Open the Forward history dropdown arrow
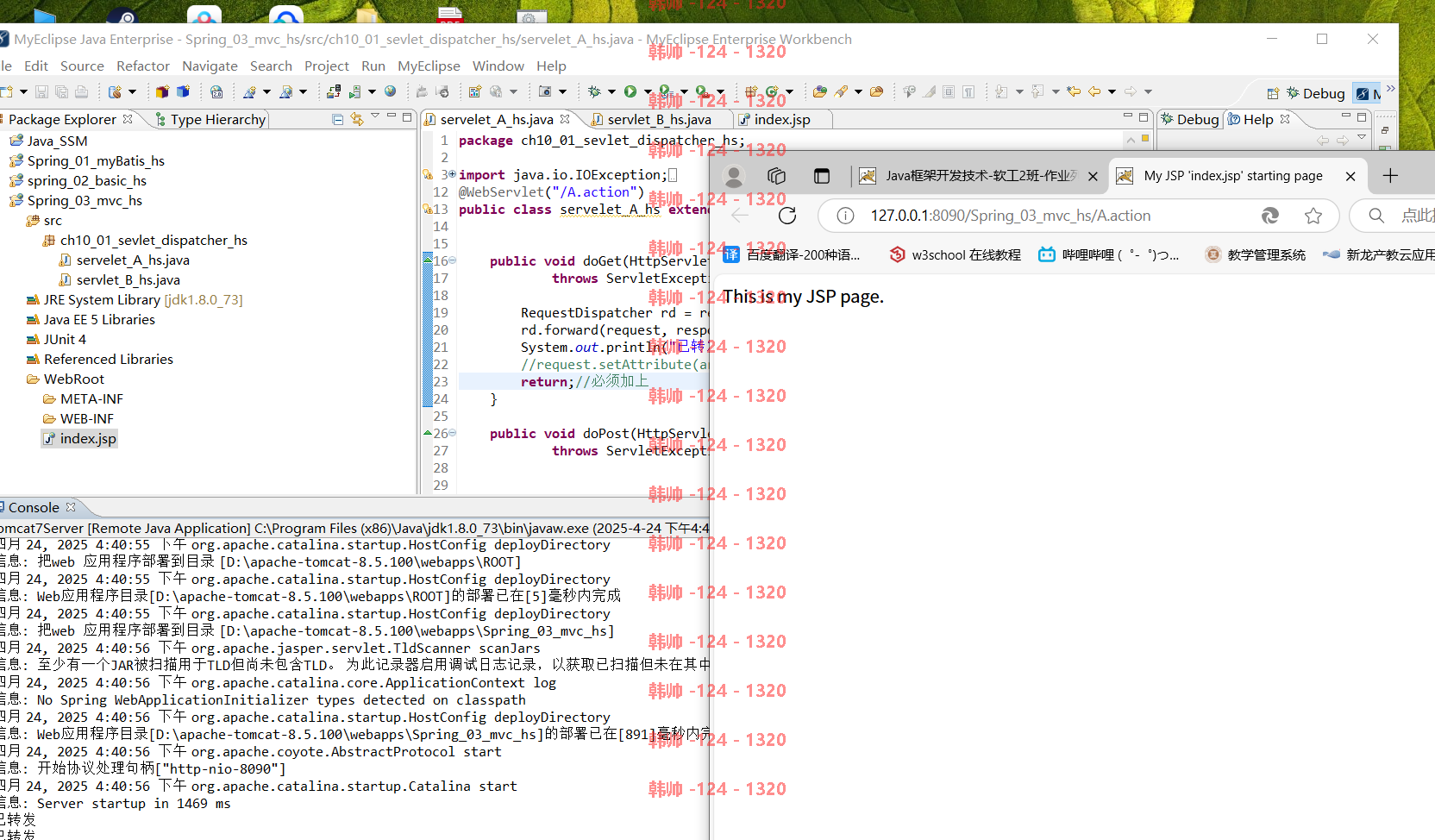The image size is (1435, 840). pyautogui.click(x=1148, y=91)
